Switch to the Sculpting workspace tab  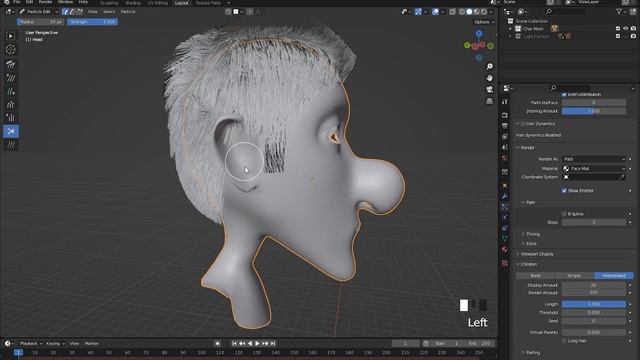[109, 3]
